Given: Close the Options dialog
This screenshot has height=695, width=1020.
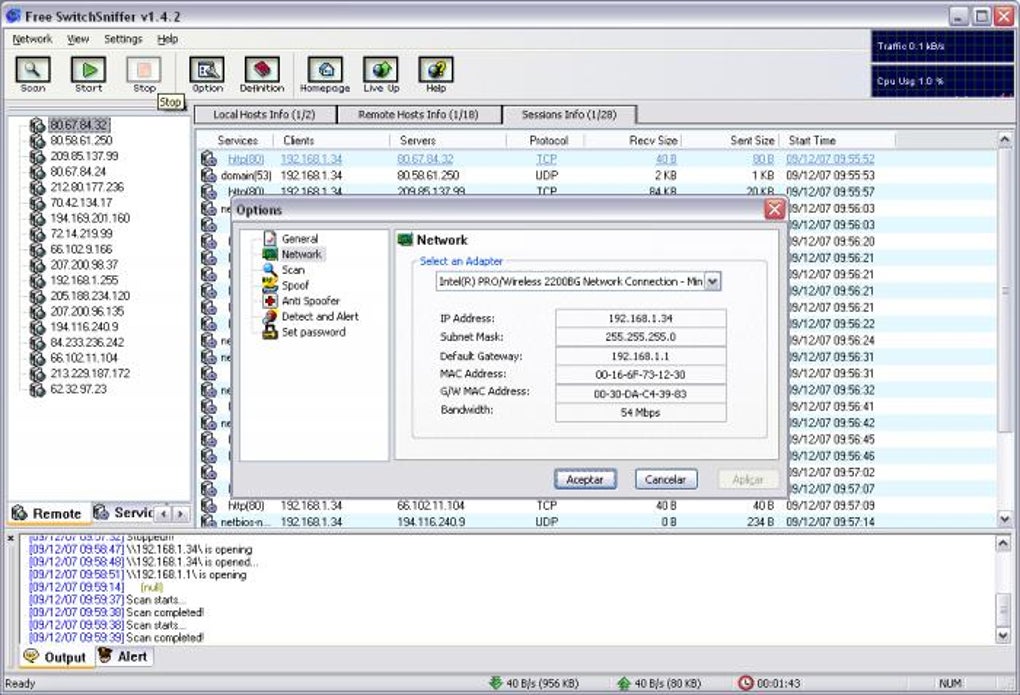Looking at the screenshot, I should coord(774,210).
